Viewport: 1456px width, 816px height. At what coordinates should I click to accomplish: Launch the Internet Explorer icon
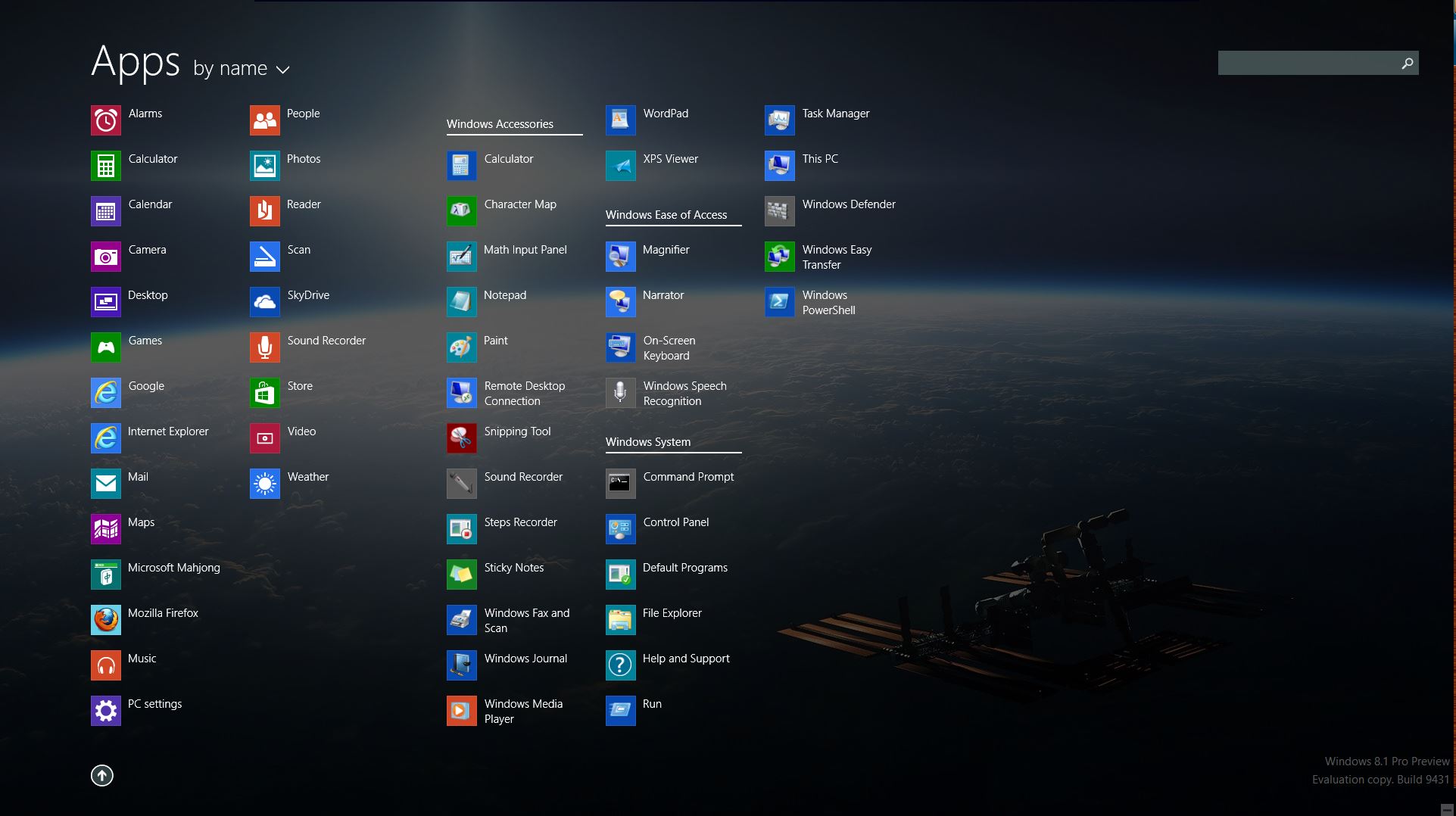coord(106,438)
